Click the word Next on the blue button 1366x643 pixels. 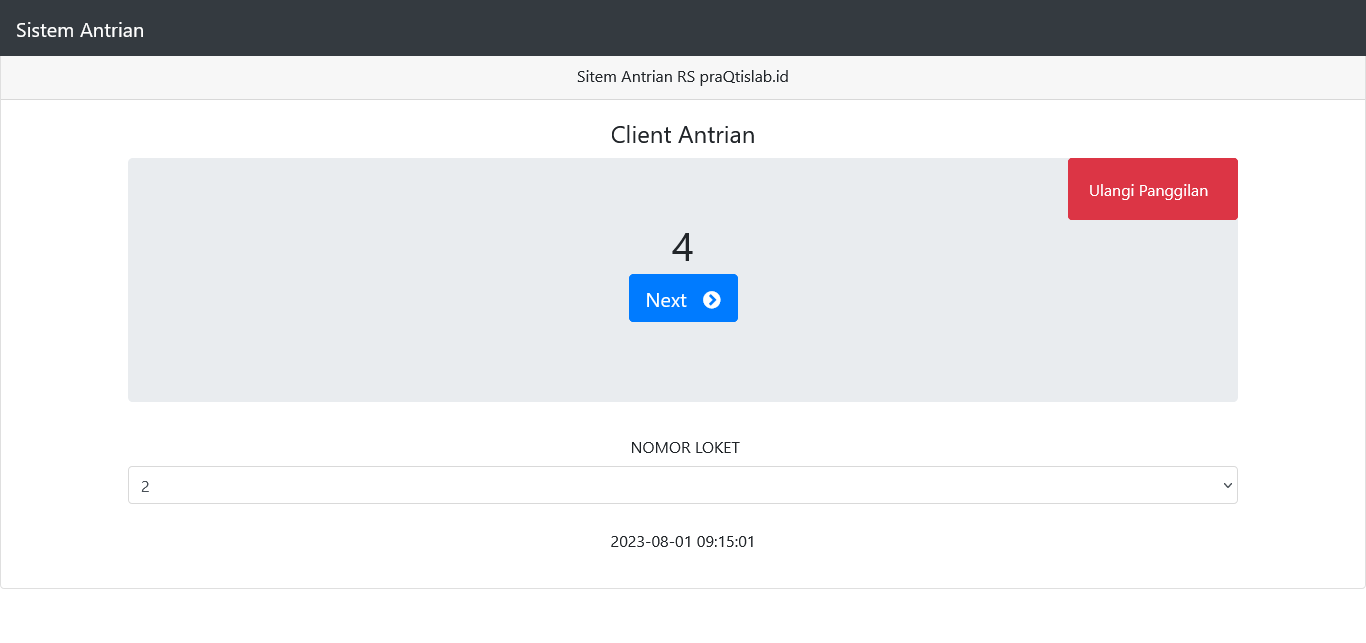[x=666, y=300]
